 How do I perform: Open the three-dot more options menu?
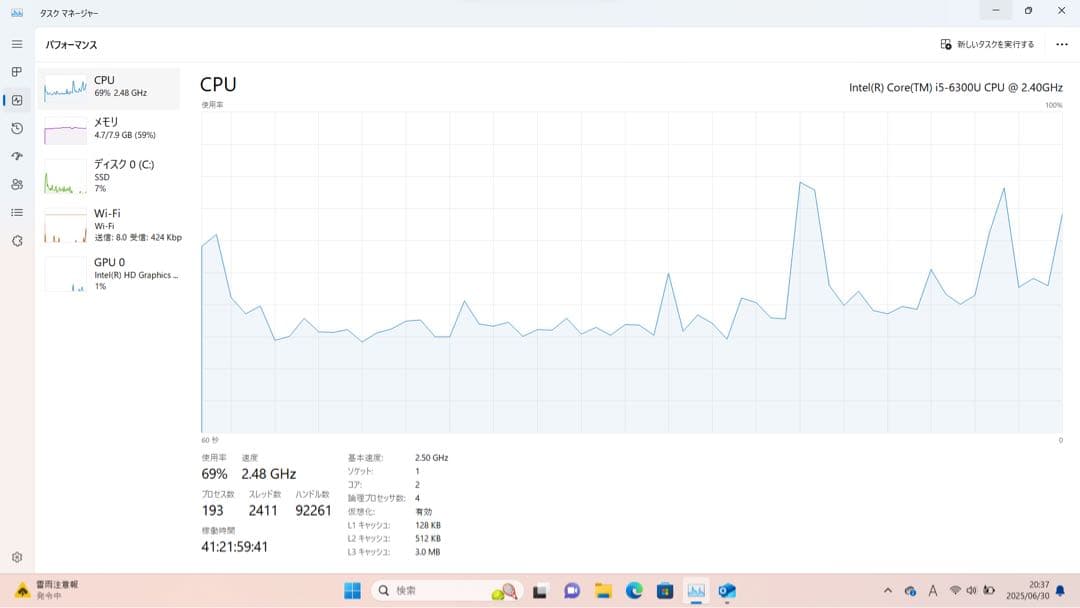1061,44
